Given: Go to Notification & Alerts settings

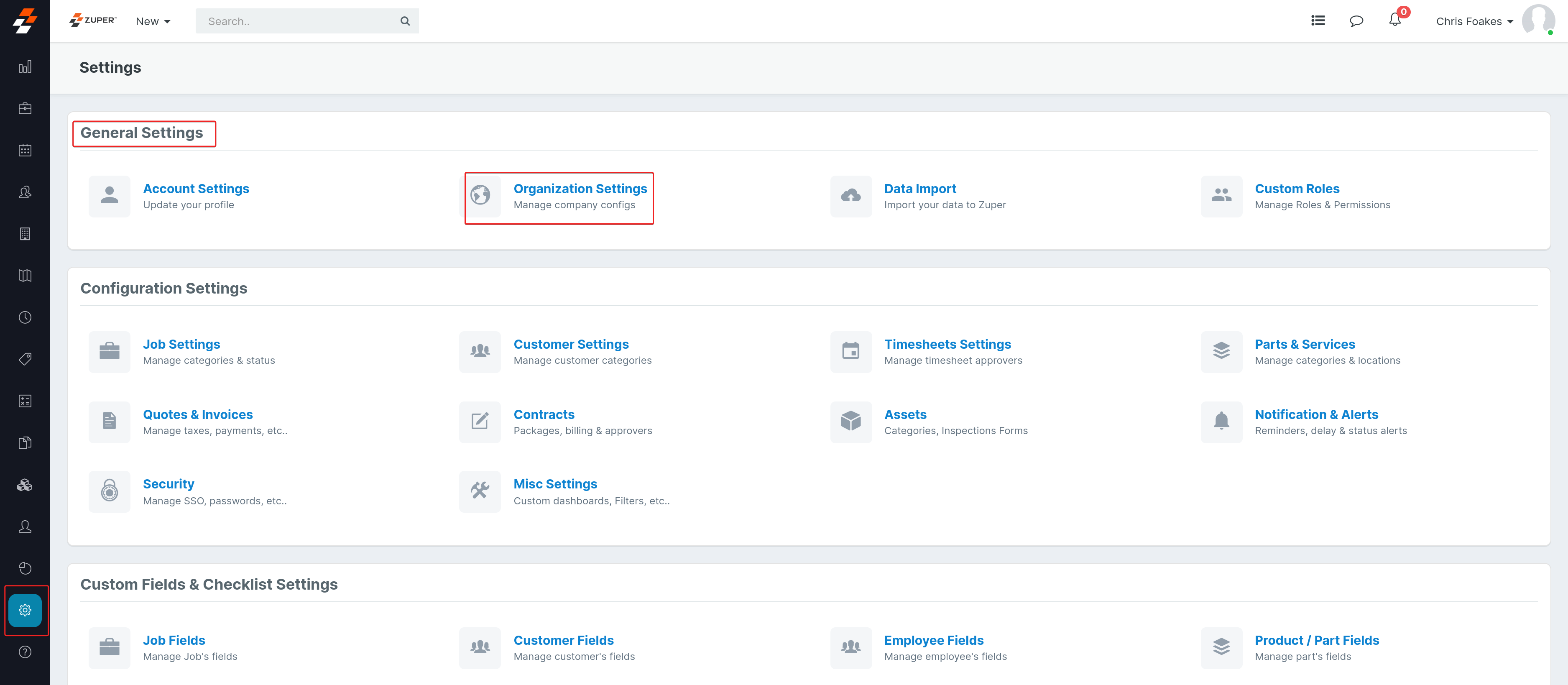Looking at the screenshot, I should (x=1316, y=414).
